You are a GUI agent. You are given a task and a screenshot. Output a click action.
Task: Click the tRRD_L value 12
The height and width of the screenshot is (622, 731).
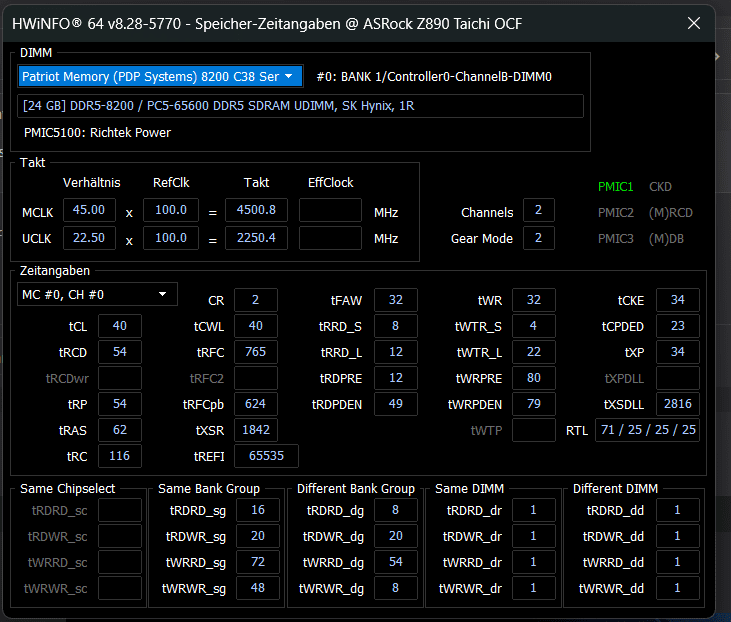tap(396, 352)
